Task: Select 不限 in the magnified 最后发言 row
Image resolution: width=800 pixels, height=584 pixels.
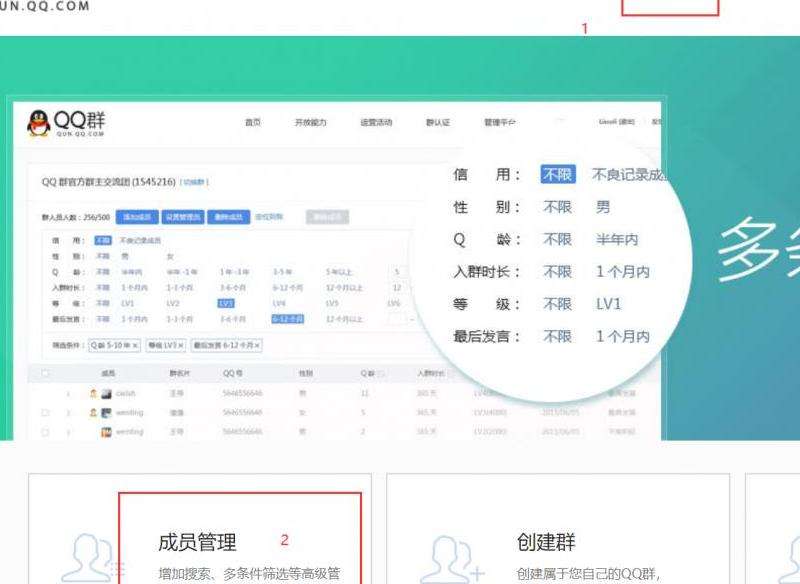Action: point(557,337)
